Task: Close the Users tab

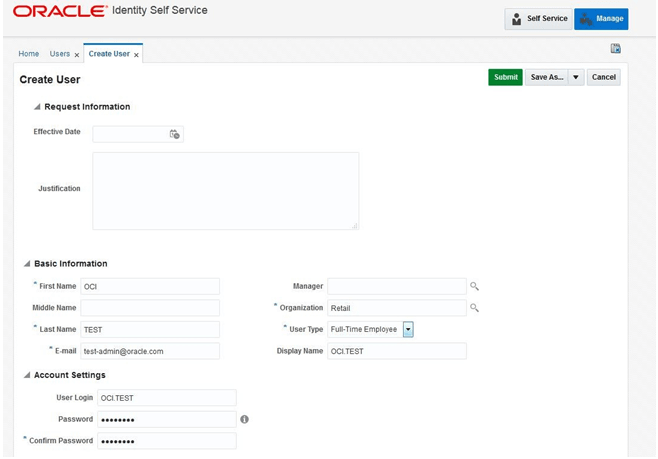Action: coord(77,55)
